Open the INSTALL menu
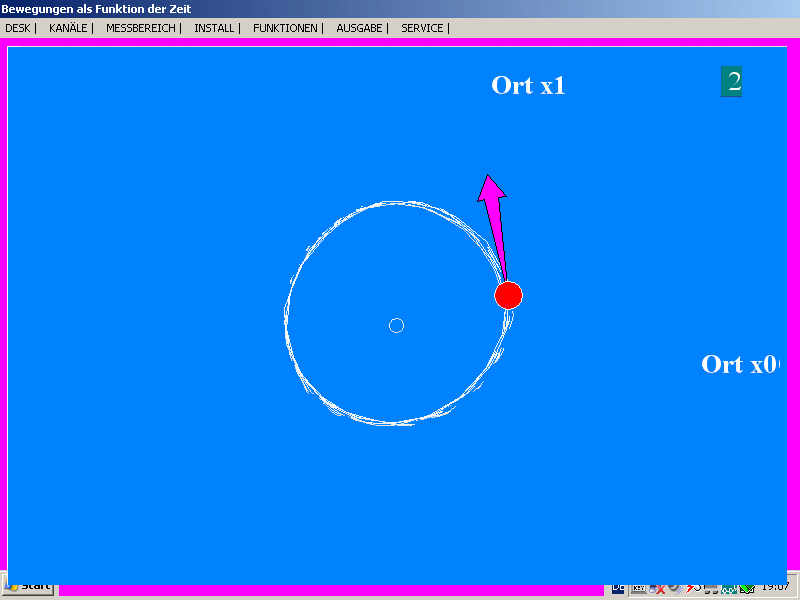800x600 pixels. click(214, 28)
